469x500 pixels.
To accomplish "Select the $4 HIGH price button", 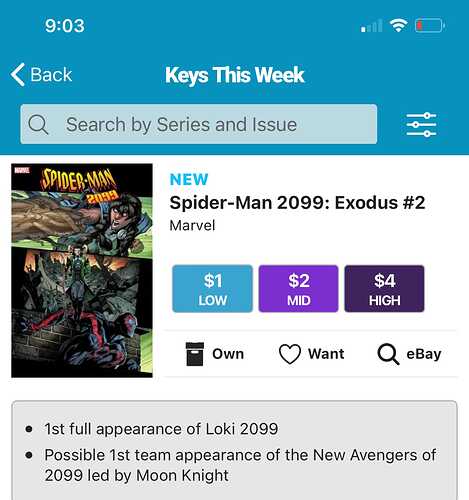I will 384,289.
